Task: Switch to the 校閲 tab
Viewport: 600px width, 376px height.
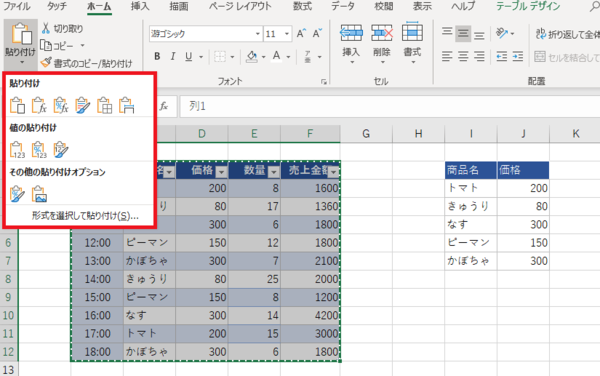Action: coord(384,6)
